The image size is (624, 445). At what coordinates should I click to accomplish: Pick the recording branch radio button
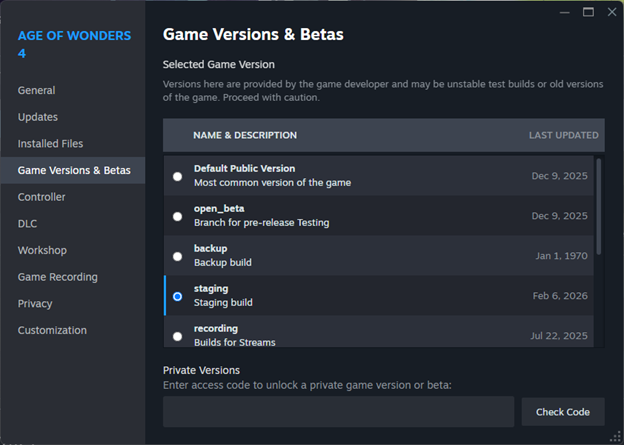tap(177, 336)
